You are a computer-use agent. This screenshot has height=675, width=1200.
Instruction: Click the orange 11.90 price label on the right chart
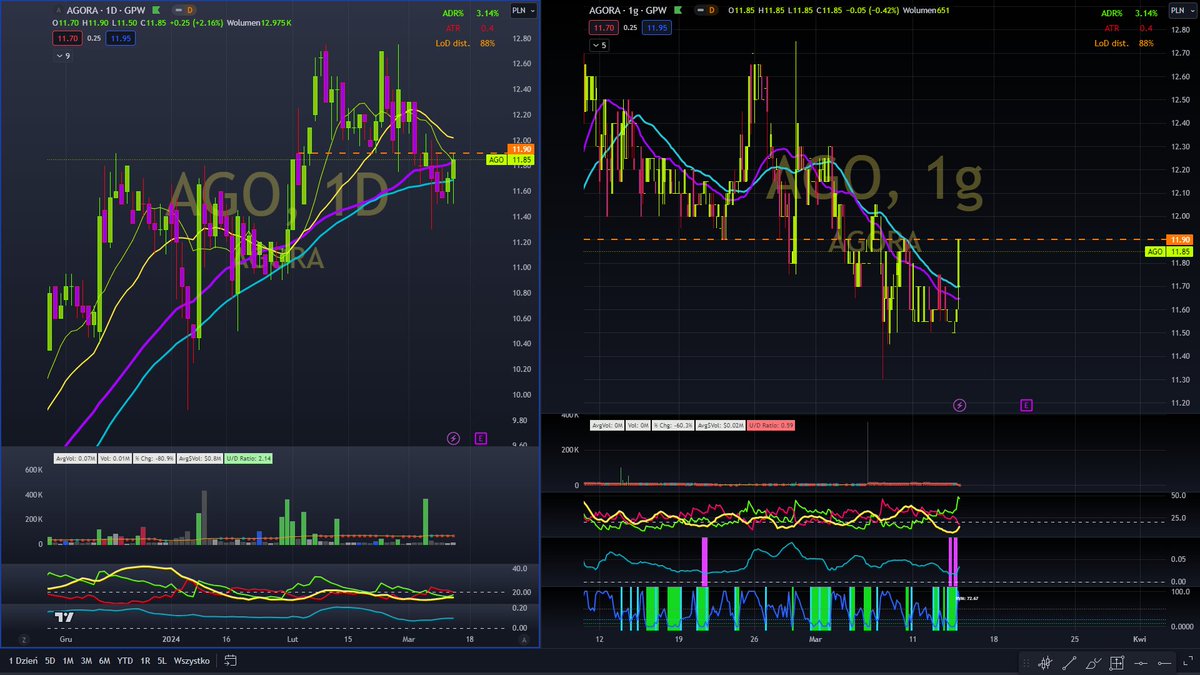(1180, 239)
